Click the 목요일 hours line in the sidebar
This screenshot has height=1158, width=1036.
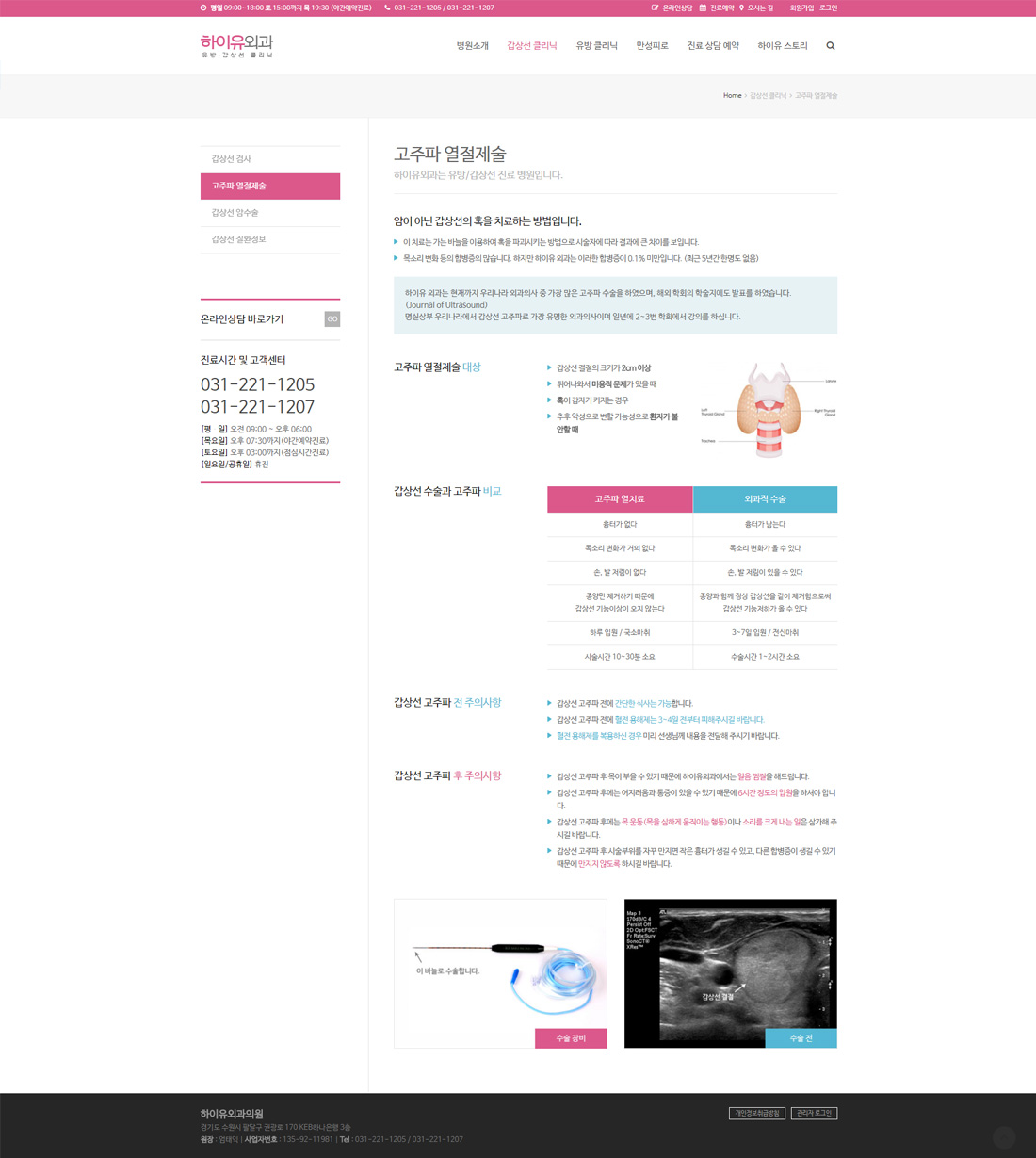[x=265, y=441]
